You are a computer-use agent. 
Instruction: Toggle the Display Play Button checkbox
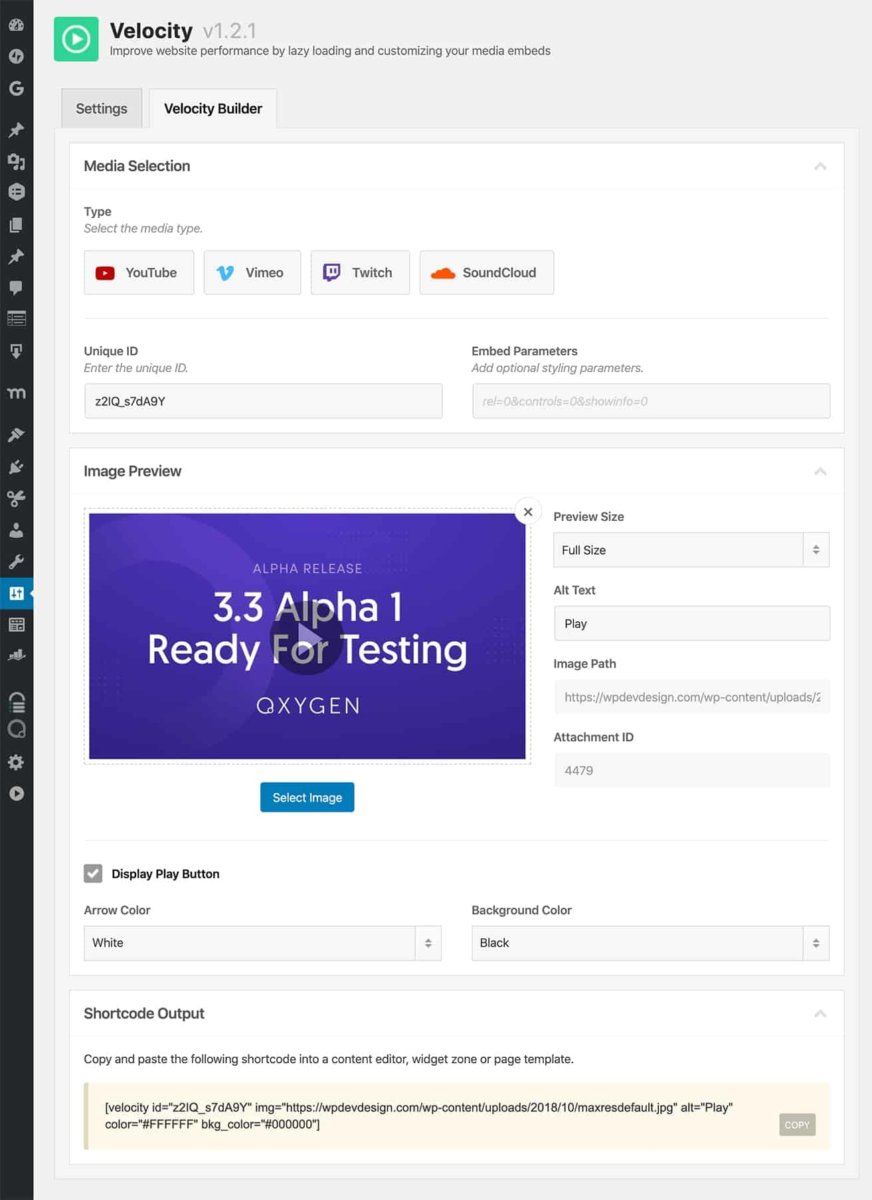point(93,873)
